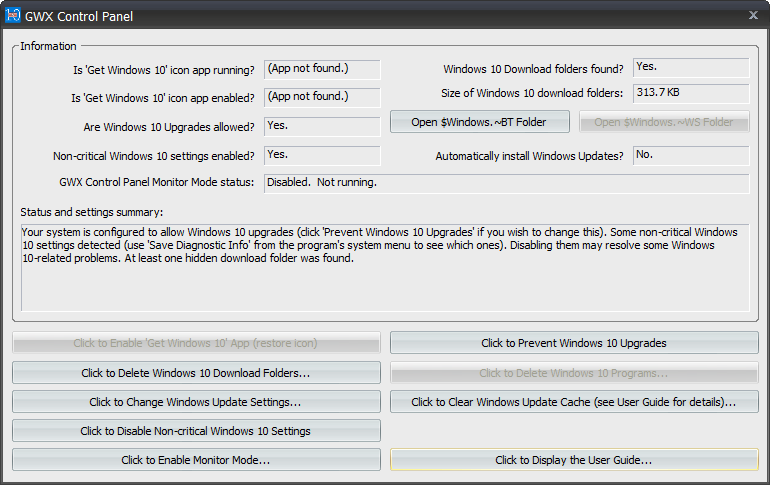This screenshot has height=485, width=770.
Task: Click to Enable Monitor Mode button
Action: 196,460
